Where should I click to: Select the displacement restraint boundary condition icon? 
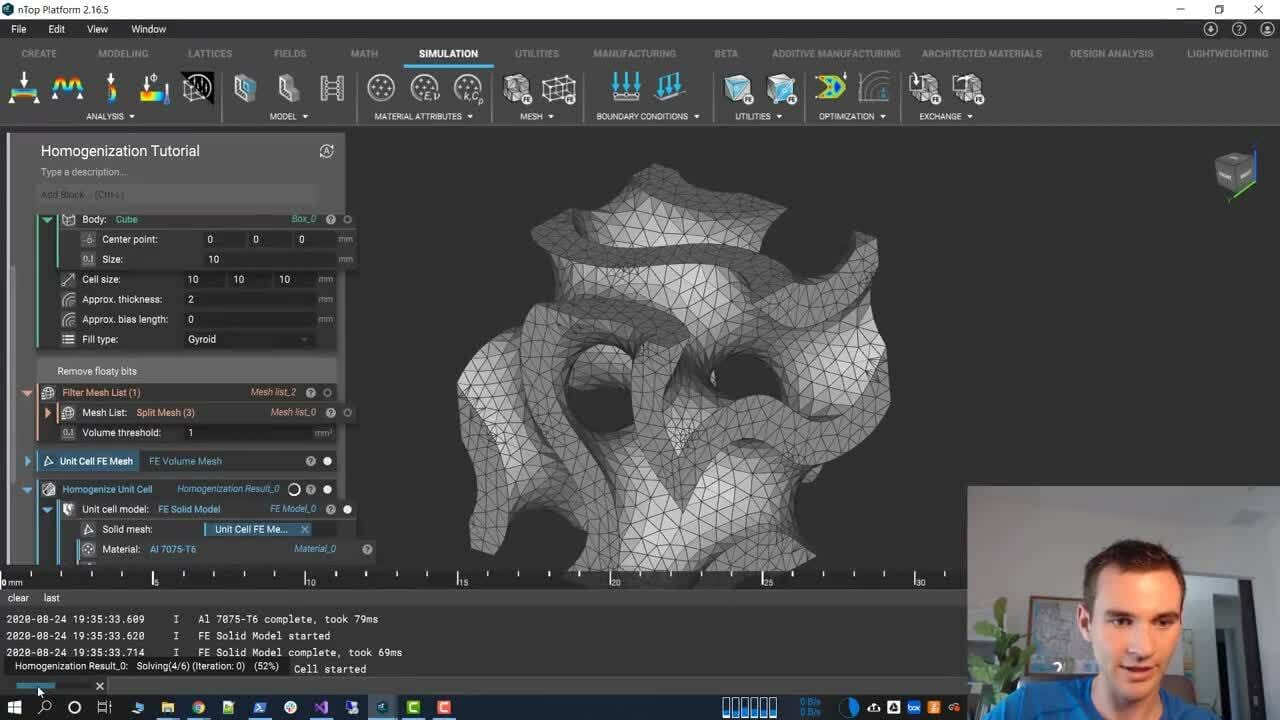[x=626, y=88]
